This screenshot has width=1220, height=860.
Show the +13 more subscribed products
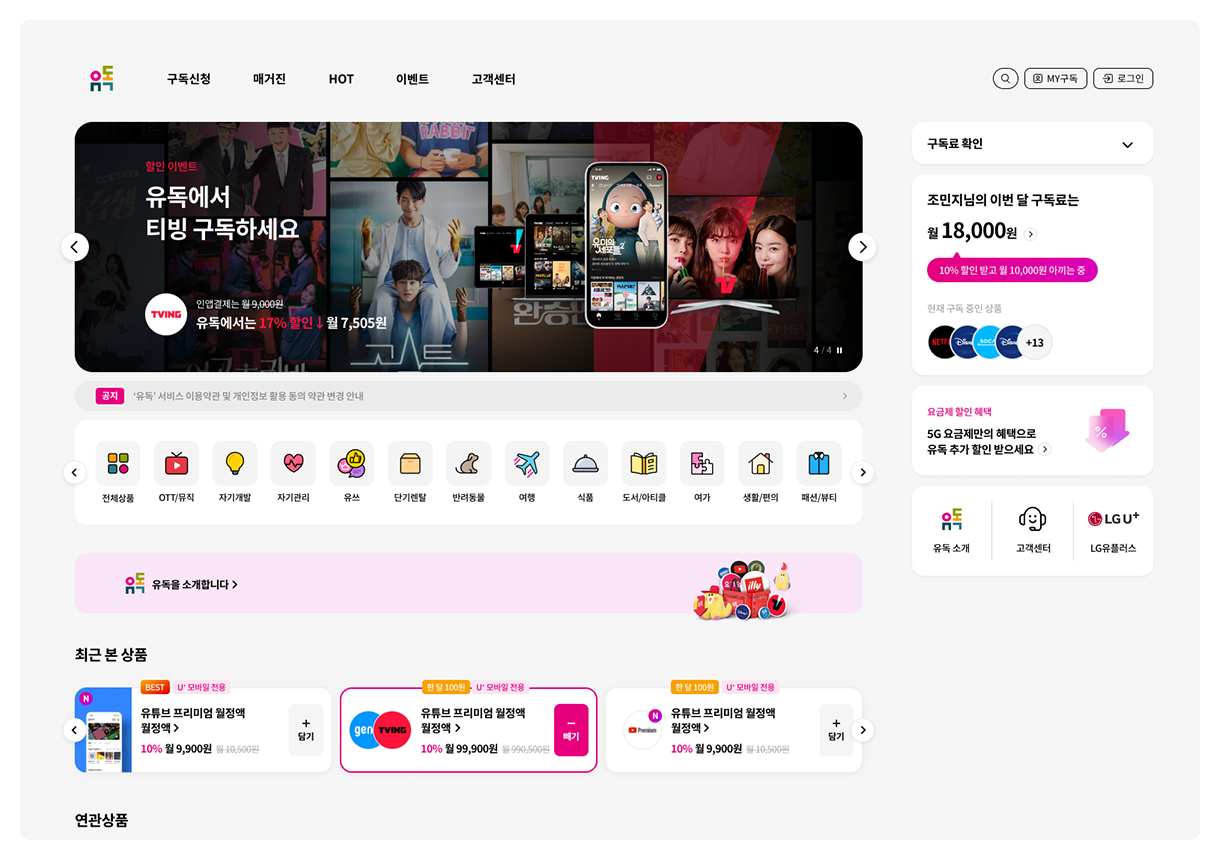(1035, 342)
